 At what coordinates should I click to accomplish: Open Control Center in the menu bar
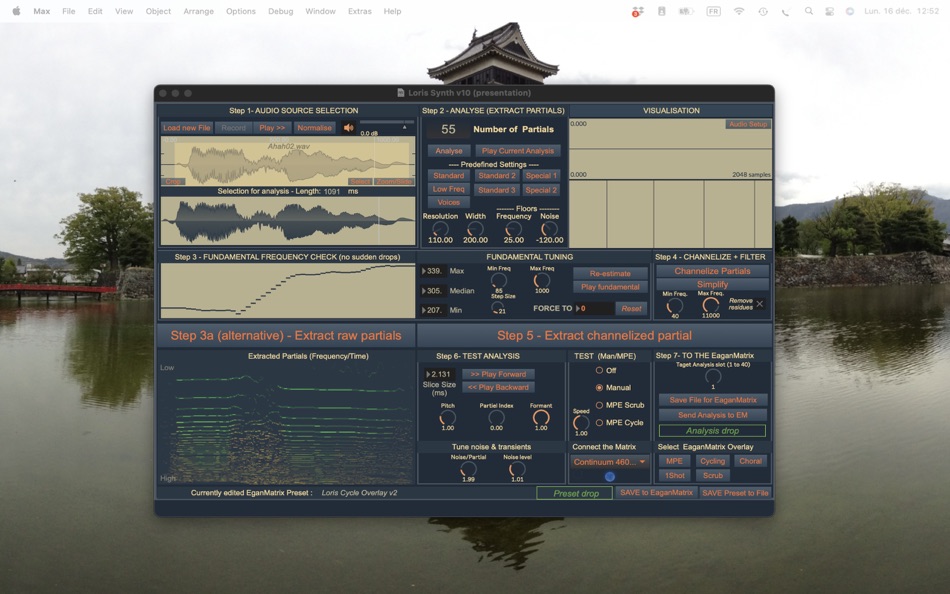pos(829,11)
